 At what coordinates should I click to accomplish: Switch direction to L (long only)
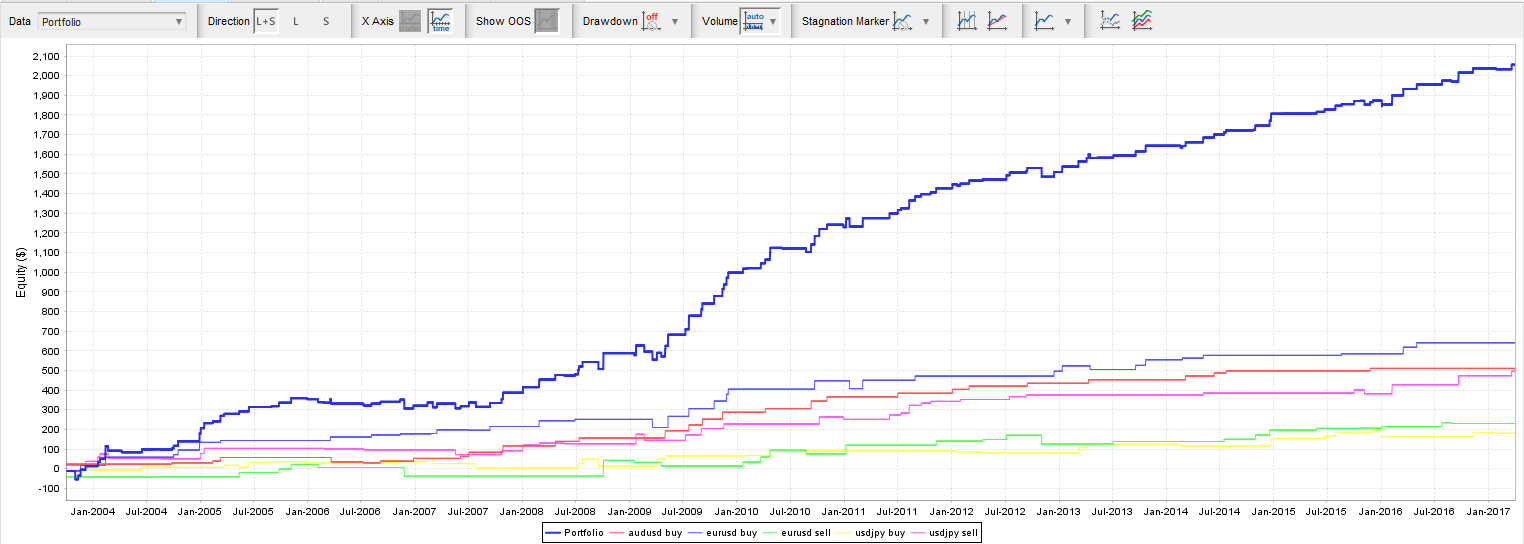(295, 21)
